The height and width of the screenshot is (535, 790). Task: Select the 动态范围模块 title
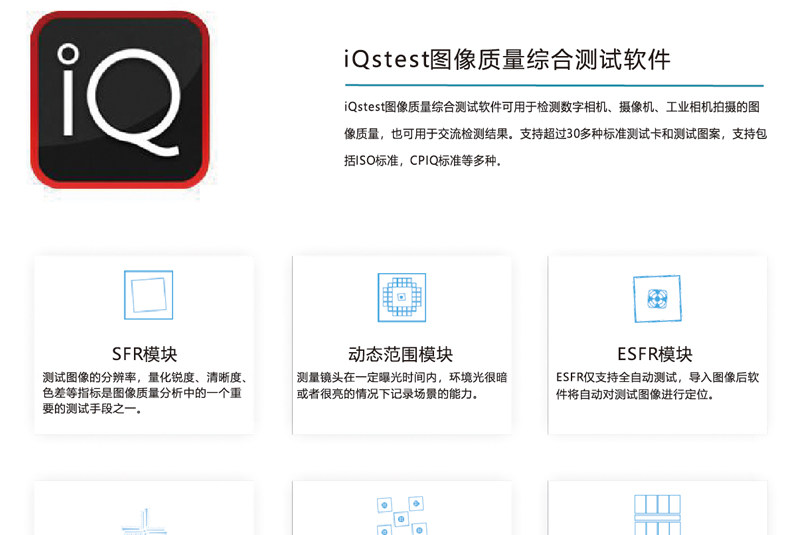coord(401,354)
